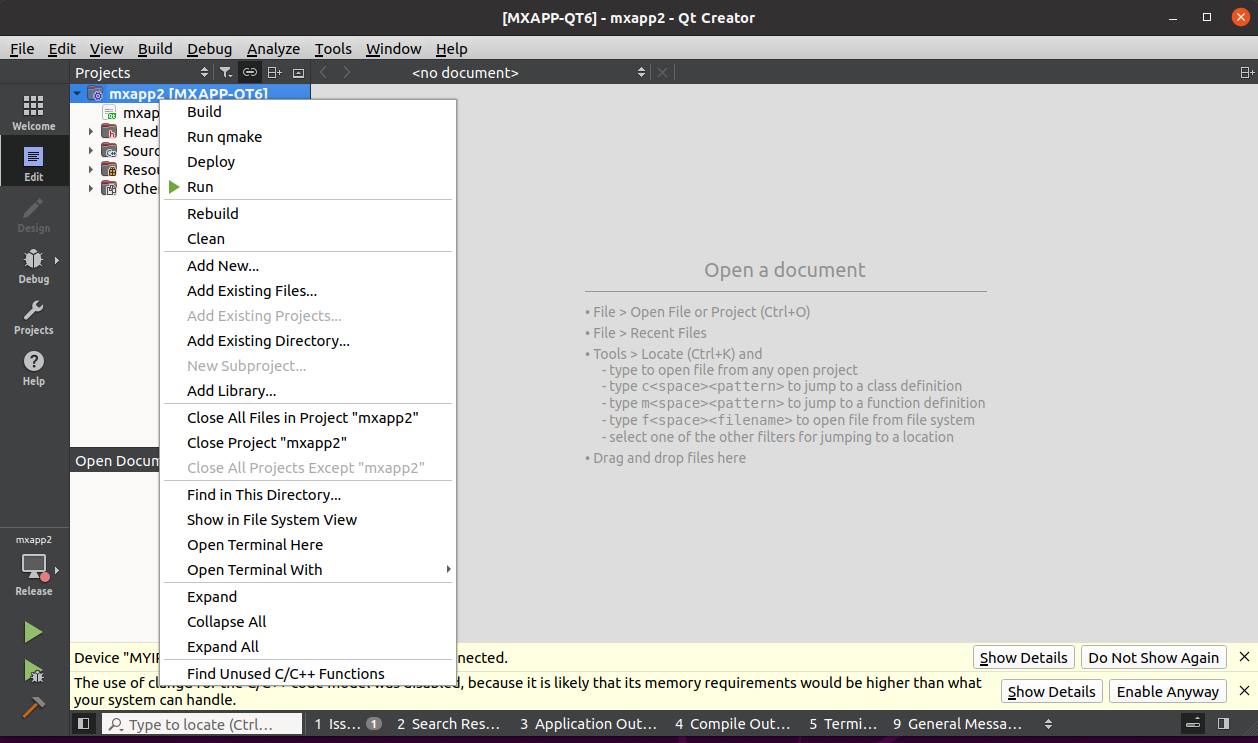Image resolution: width=1258 pixels, height=743 pixels.
Task: Click the filter tree icon in Projects panel
Action: 226,72
